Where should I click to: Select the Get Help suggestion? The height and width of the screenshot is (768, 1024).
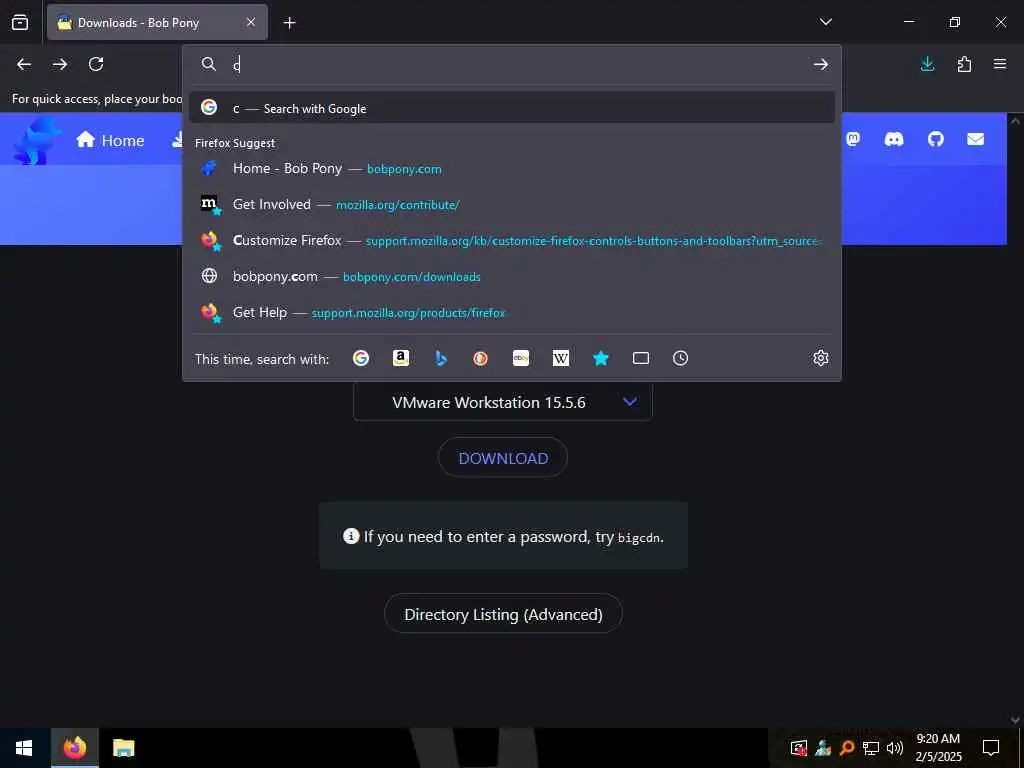point(511,312)
